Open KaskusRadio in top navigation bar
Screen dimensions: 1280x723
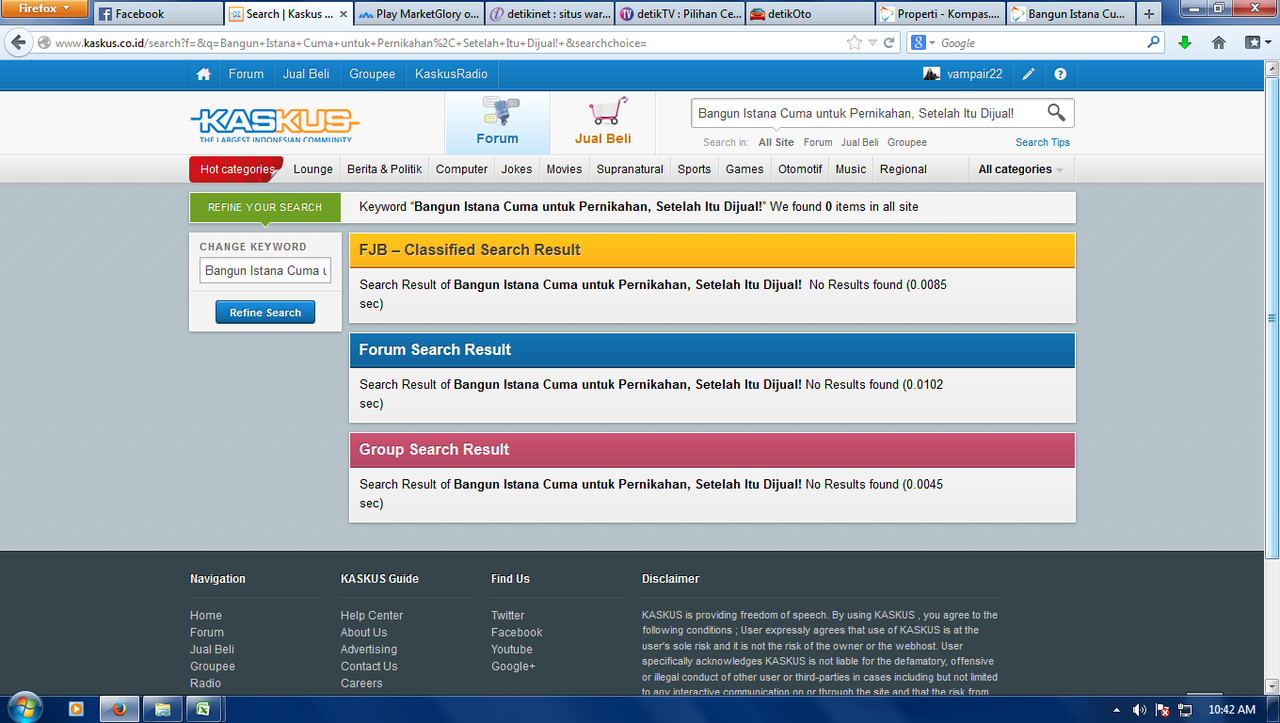(x=451, y=74)
